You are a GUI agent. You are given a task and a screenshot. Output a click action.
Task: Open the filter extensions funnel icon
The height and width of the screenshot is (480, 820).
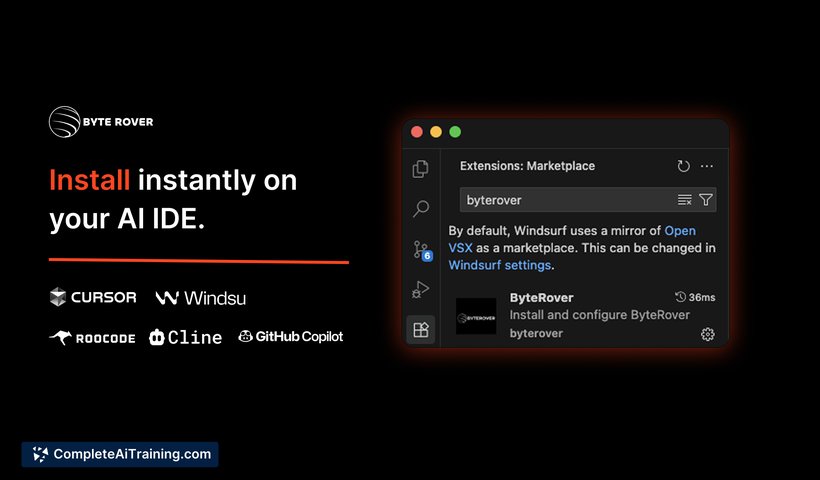coord(705,200)
